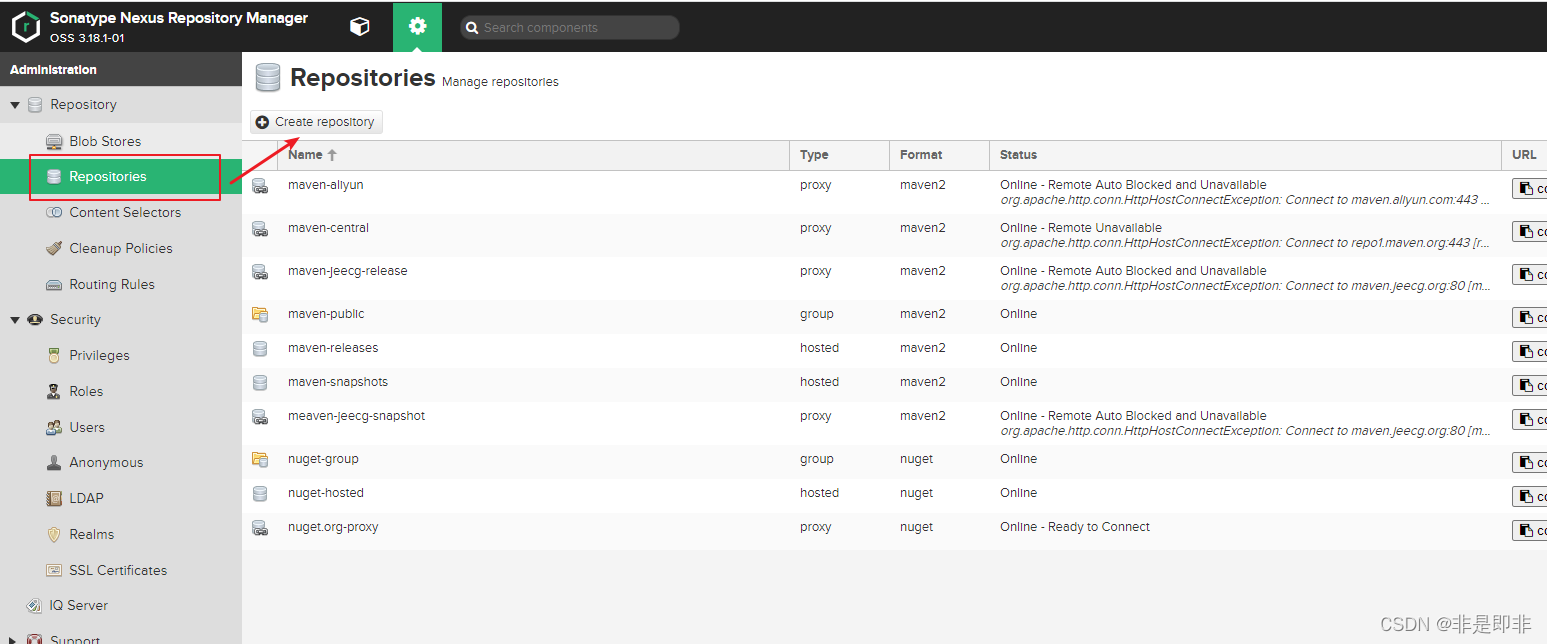Image resolution: width=1547 pixels, height=644 pixels.
Task: Open the maven-public repository name
Action: (x=326, y=314)
